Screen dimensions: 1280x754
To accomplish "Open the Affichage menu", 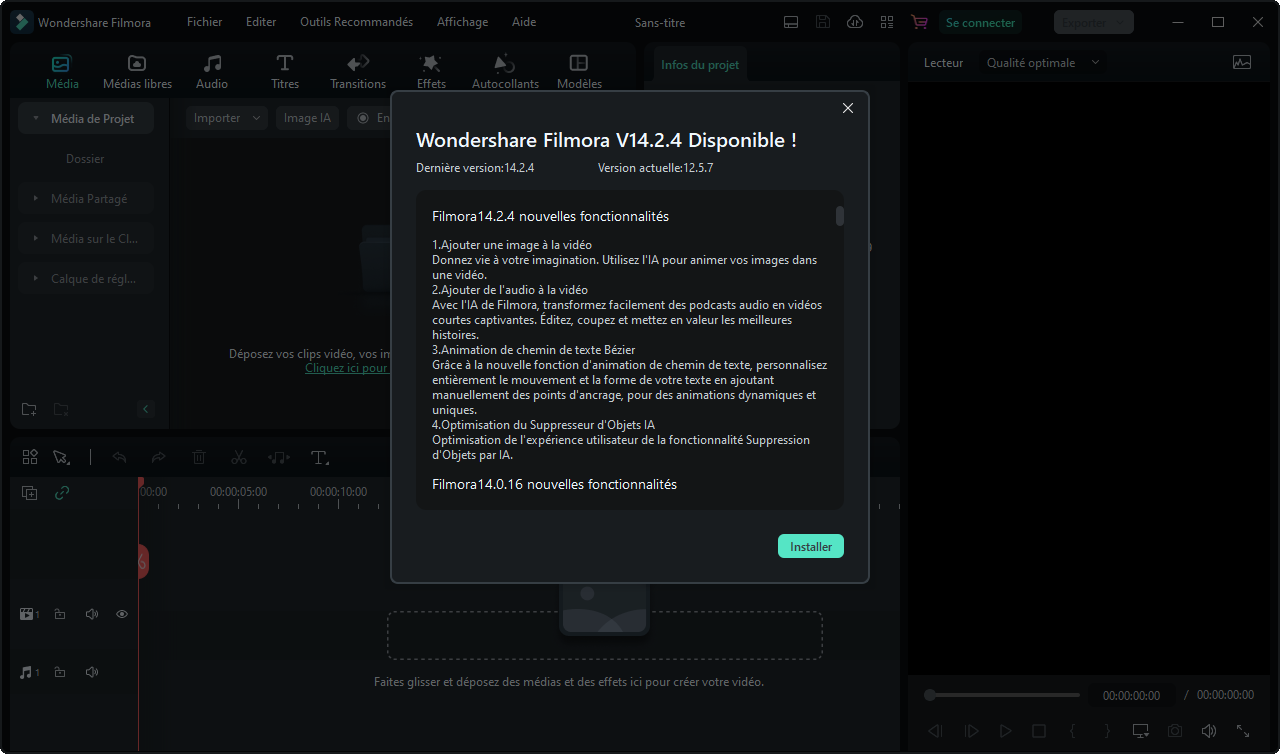I will [x=463, y=22].
